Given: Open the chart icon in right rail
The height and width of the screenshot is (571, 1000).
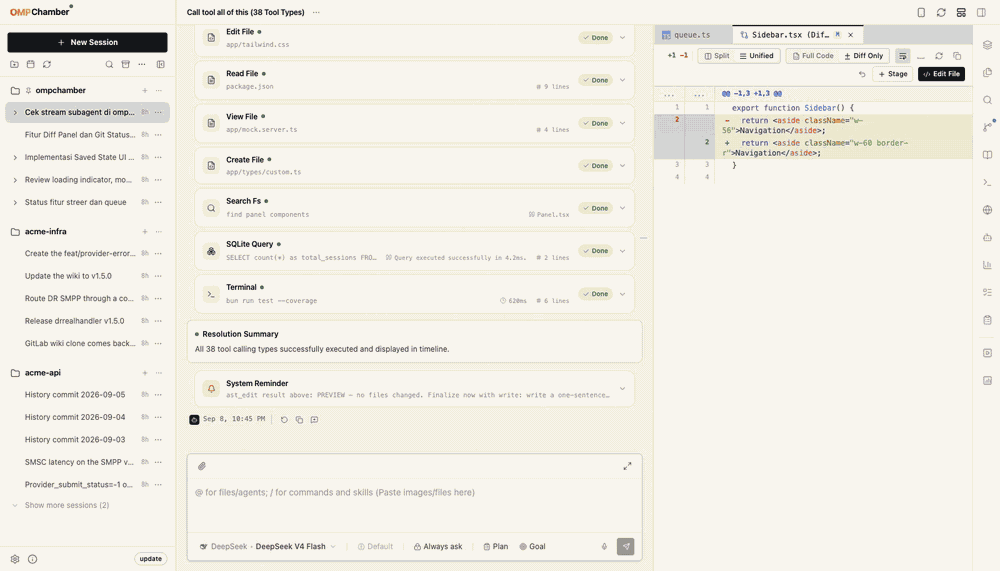Looking at the screenshot, I should click(987, 265).
